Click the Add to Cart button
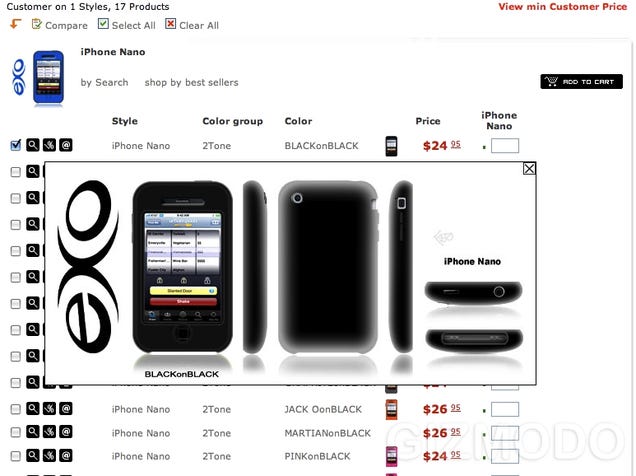The width and height of the screenshot is (636, 476). (581, 81)
